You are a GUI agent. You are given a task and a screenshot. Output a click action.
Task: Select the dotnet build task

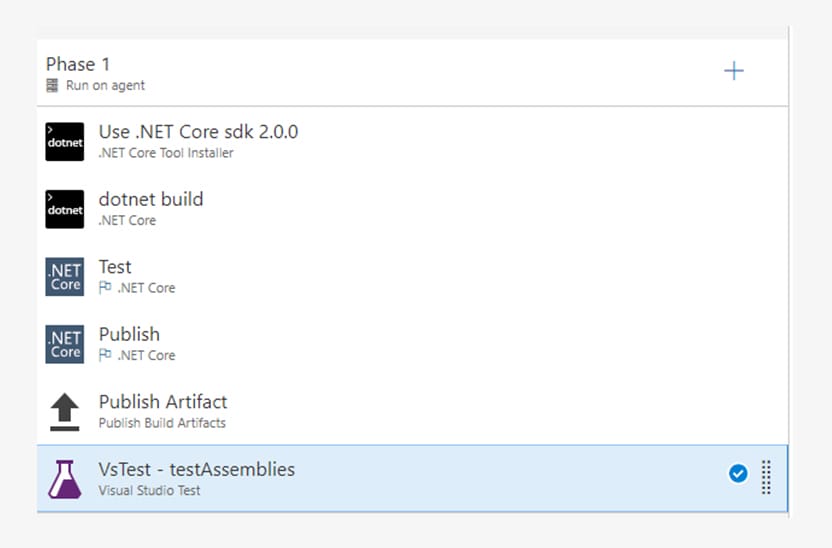(412, 209)
